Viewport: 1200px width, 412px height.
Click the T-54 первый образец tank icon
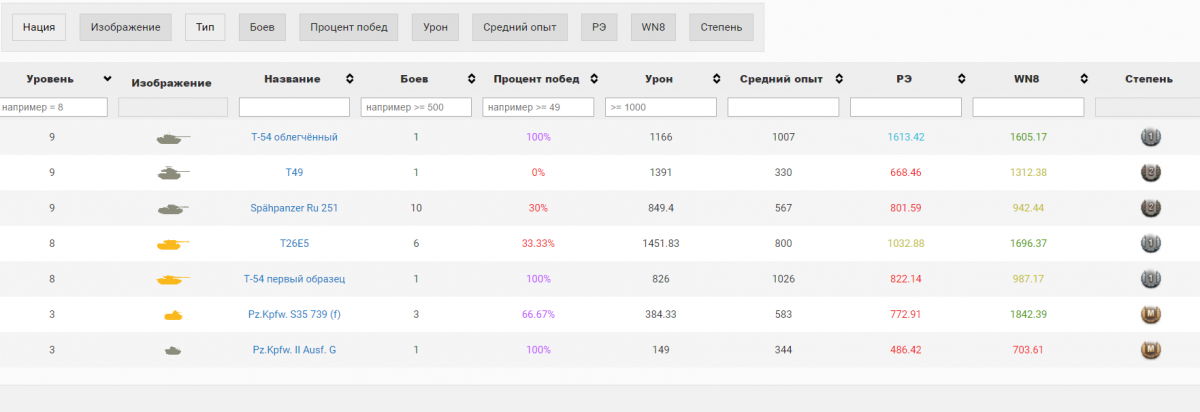coord(173,279)
